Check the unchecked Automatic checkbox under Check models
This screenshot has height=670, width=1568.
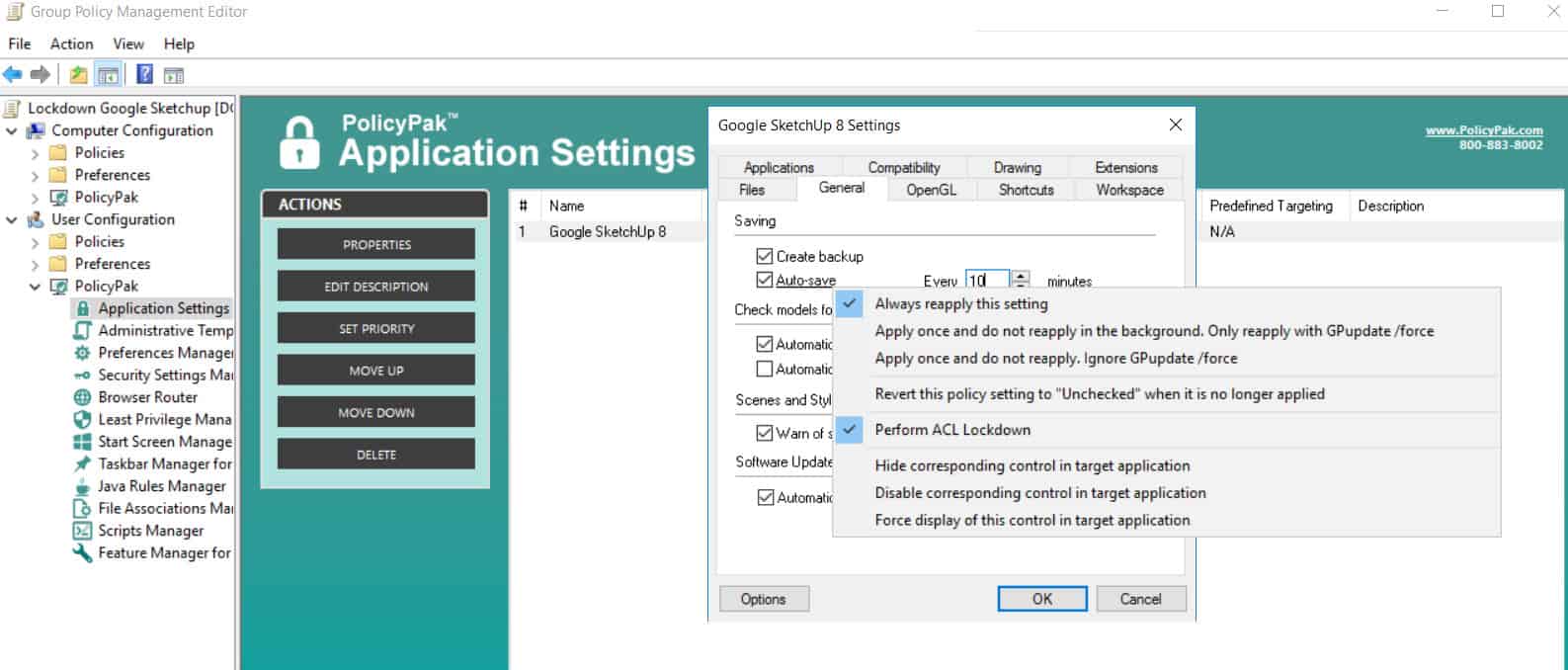coord(764,369)
